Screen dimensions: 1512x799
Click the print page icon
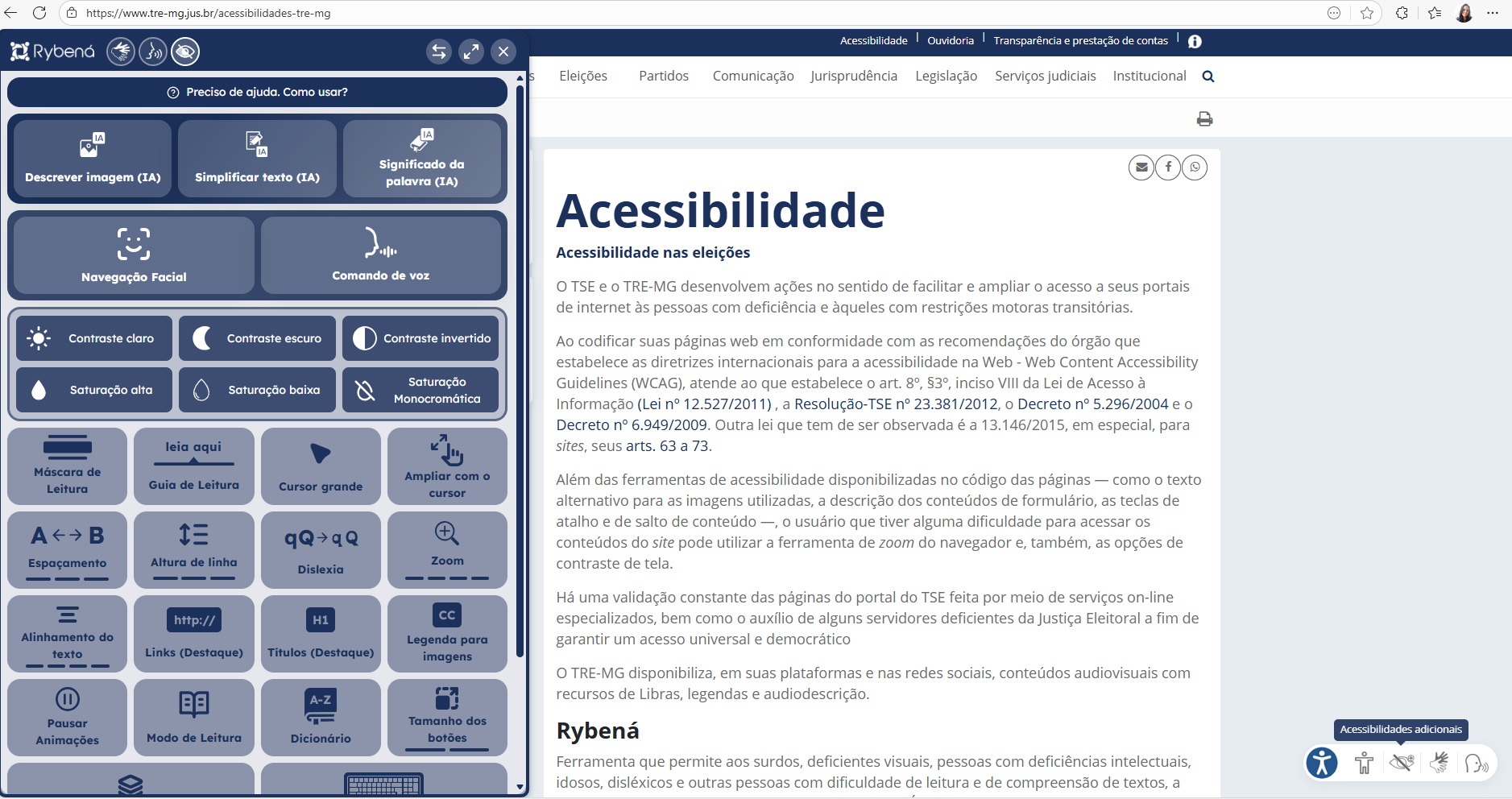point(1204,119)
